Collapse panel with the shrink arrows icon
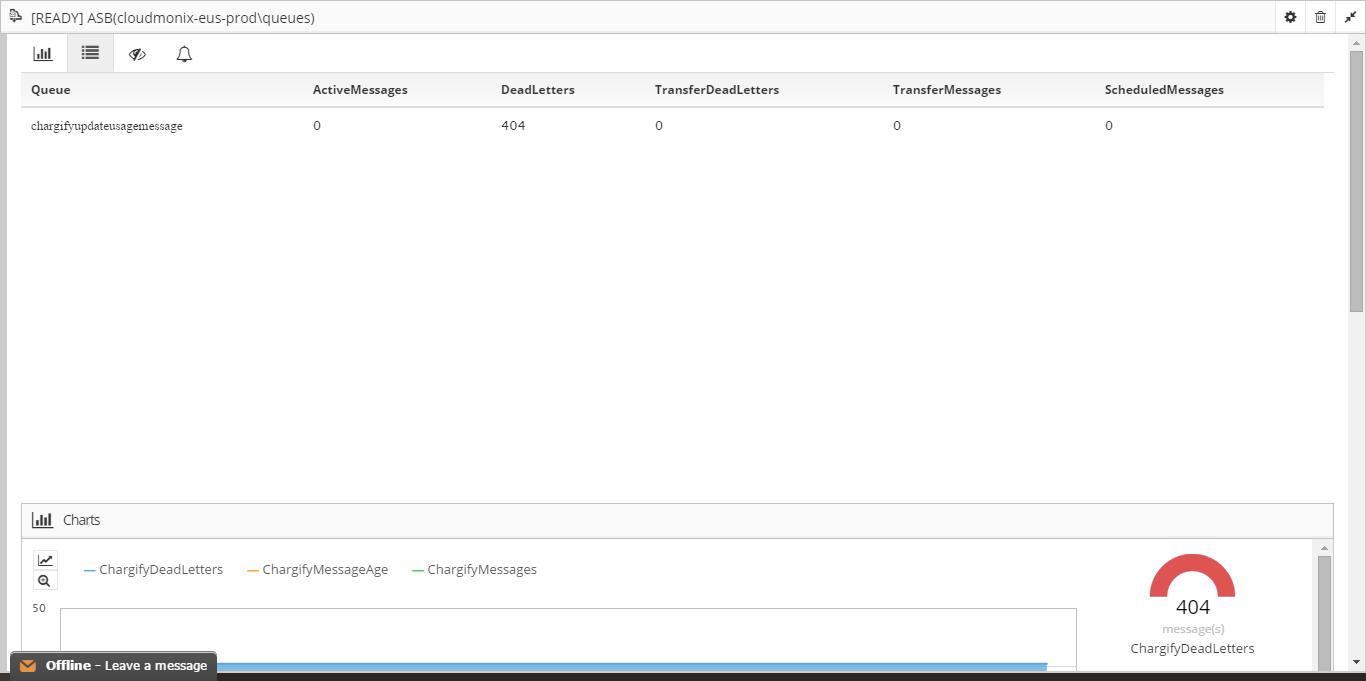Screen dimensions: 1366x681 [x=1350, y=17]
